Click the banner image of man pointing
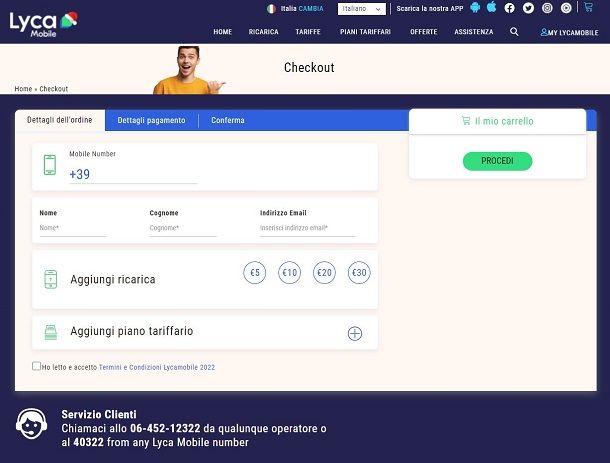 pyautogui.click(x=189, y=70)
